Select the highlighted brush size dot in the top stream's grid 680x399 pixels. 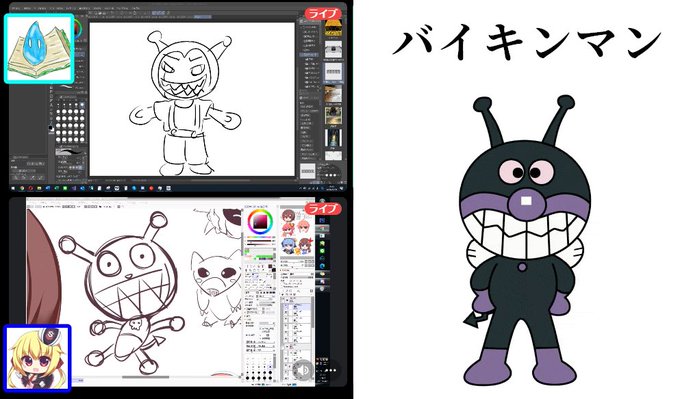point(82,105)
